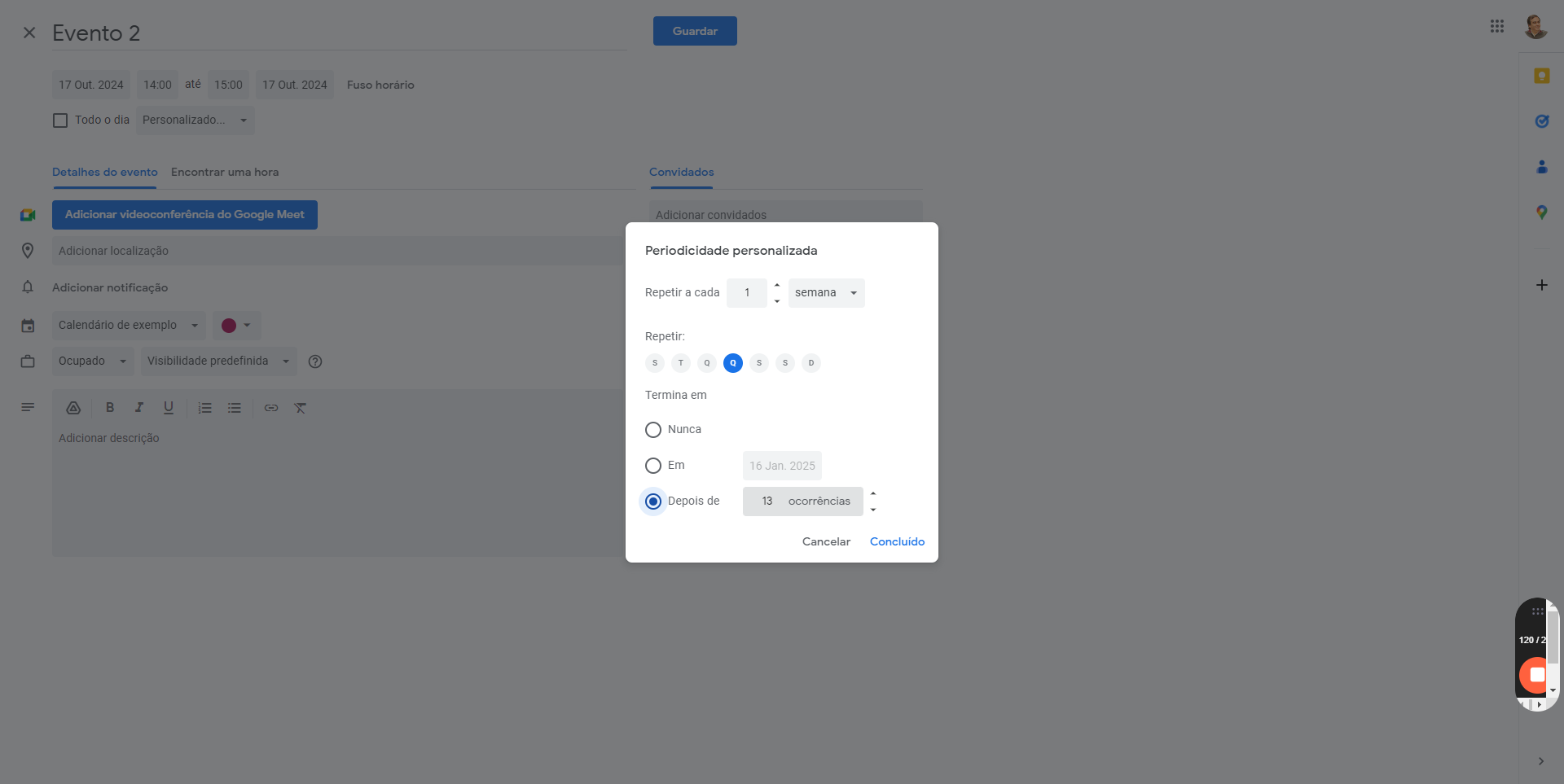Remove formatting from the description
The image size is (1564, 784).
coord(301,408)
